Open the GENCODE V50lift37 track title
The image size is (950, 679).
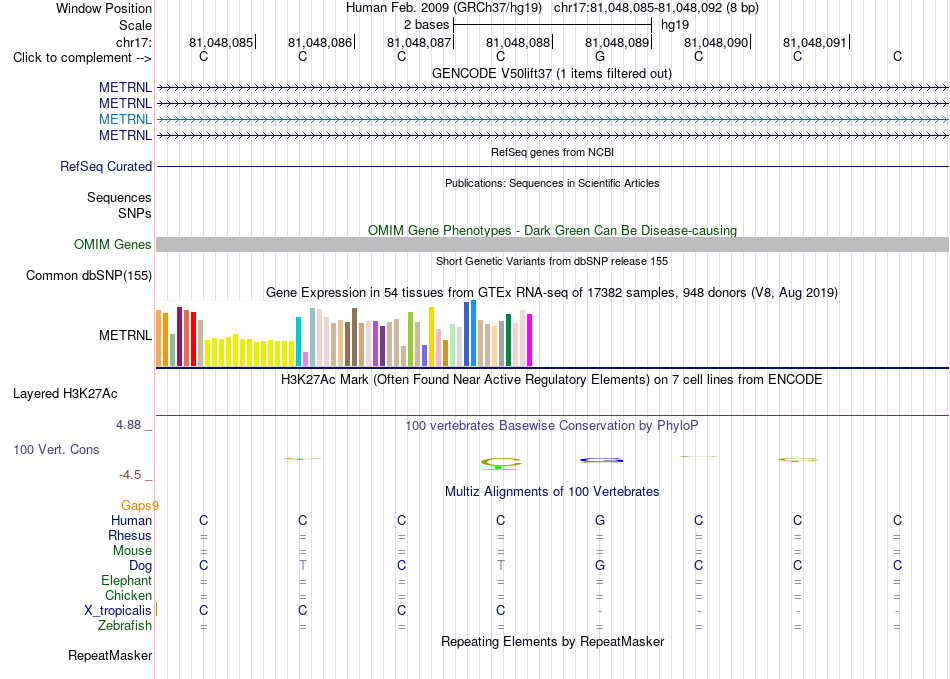point(551,73)
